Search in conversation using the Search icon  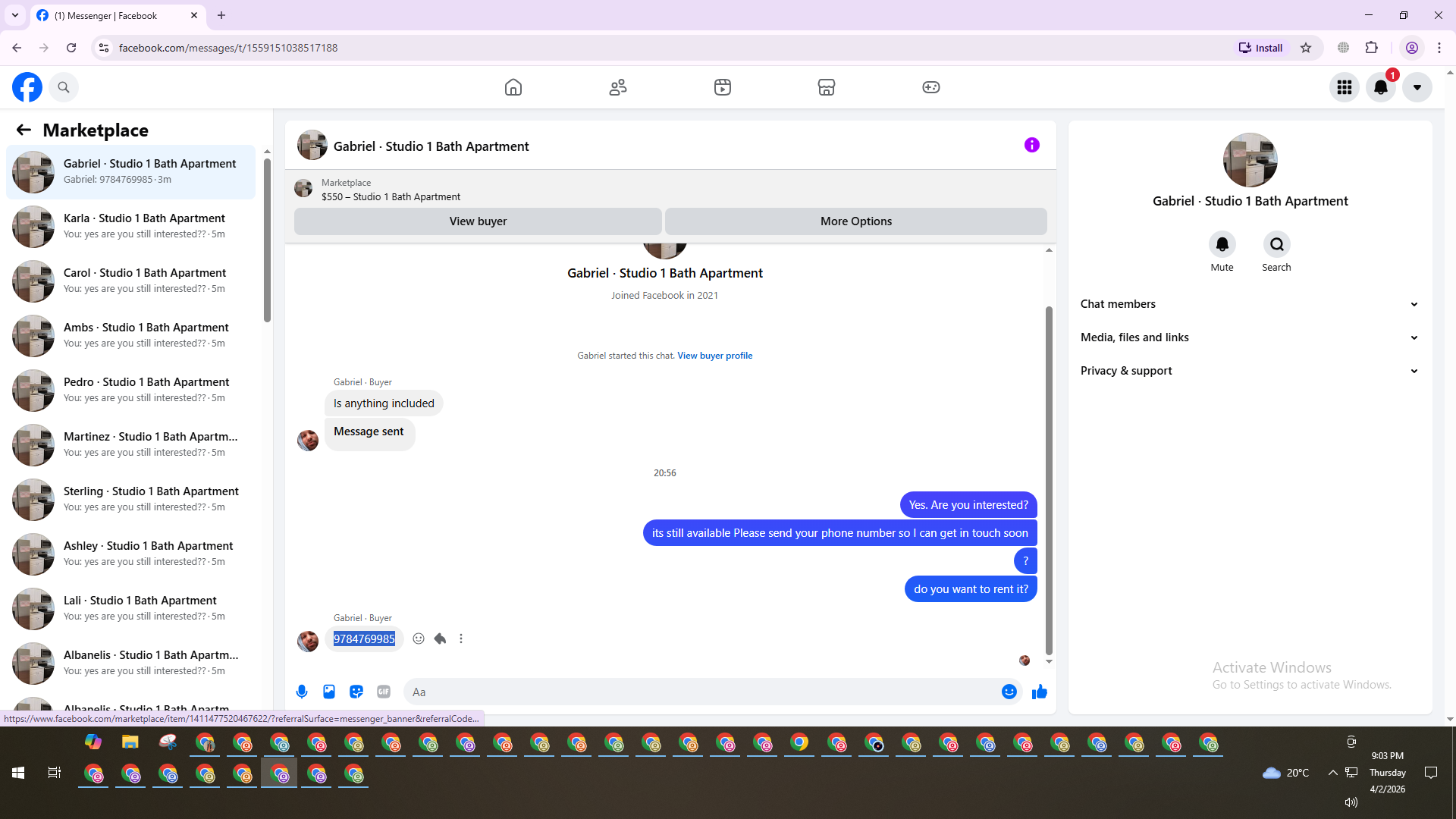(x=1277, y=244)
